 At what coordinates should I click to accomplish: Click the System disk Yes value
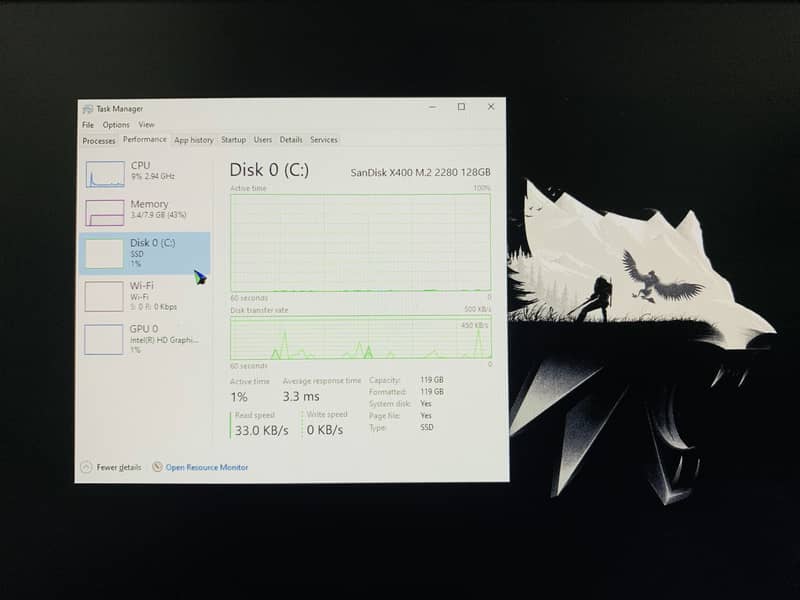[426, 404]
